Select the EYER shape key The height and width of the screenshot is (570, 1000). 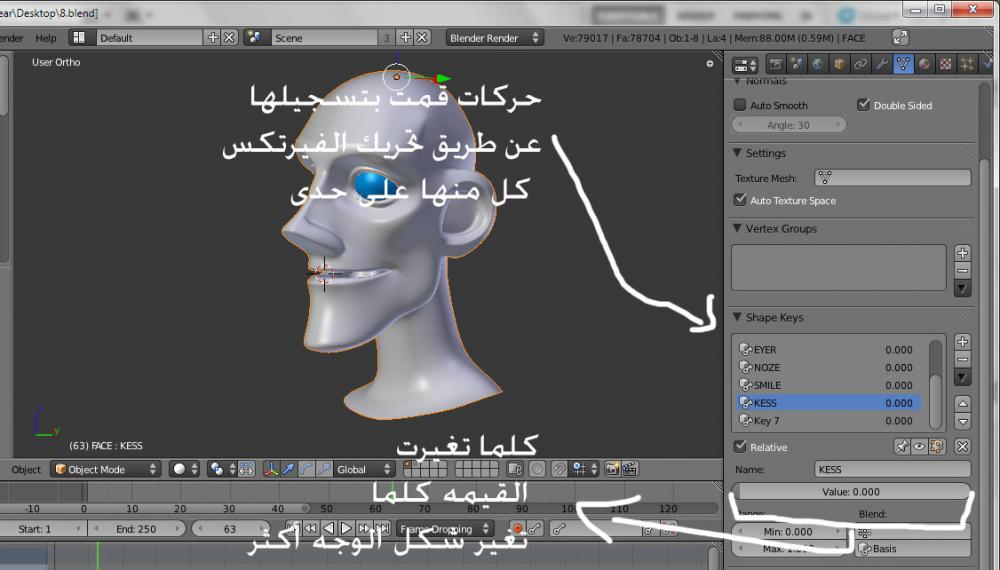click(827, 349)
